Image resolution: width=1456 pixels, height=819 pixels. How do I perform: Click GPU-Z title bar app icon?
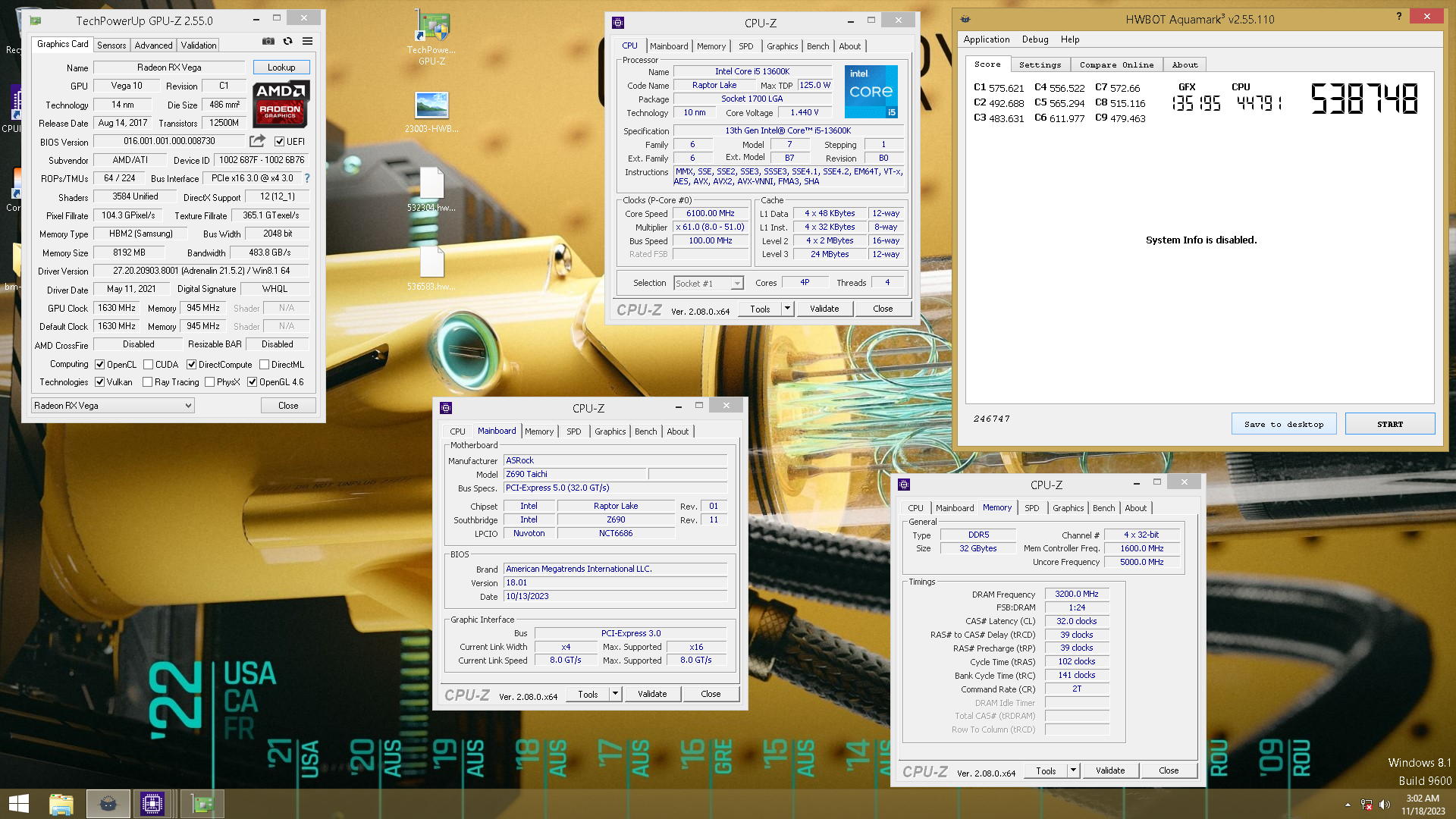(x=36, y=20)
